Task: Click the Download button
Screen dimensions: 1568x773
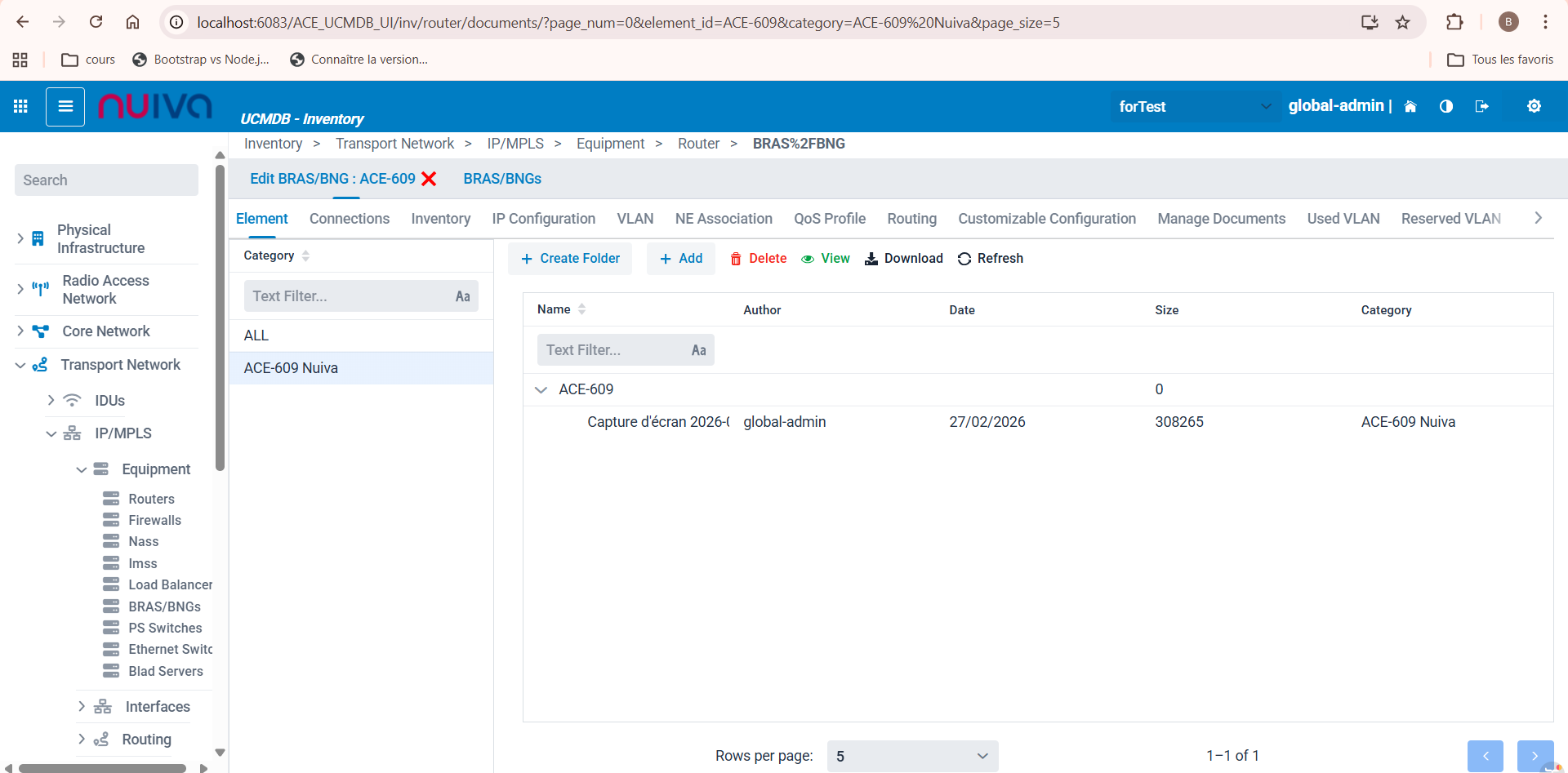Action: click(903, 259)
